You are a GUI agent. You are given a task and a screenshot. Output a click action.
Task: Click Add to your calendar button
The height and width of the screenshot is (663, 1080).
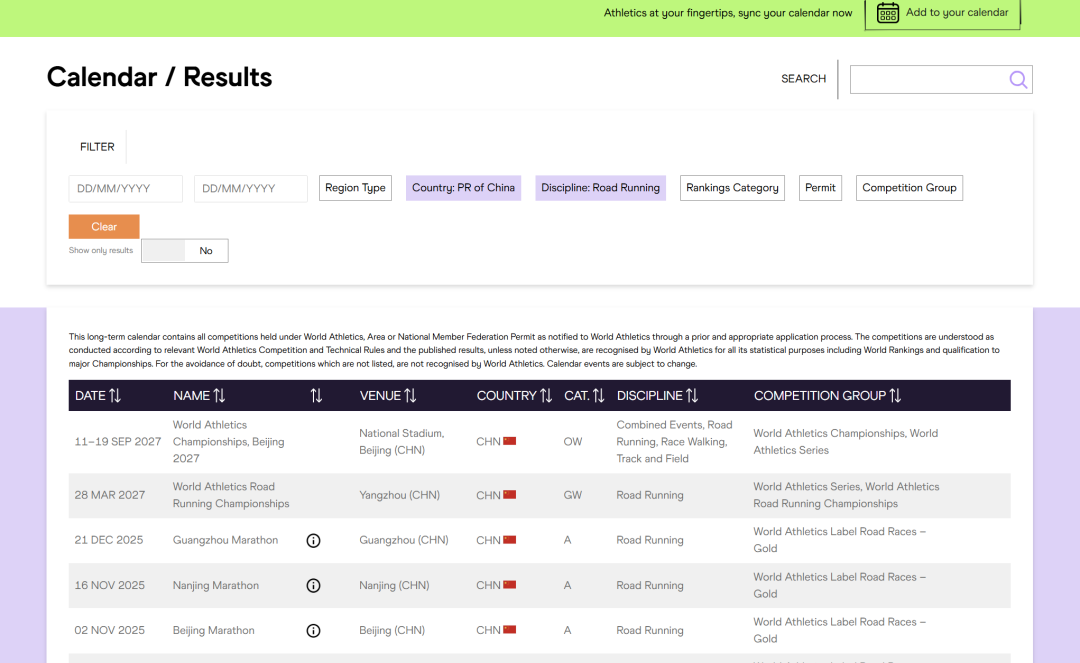tap(942, 13)
